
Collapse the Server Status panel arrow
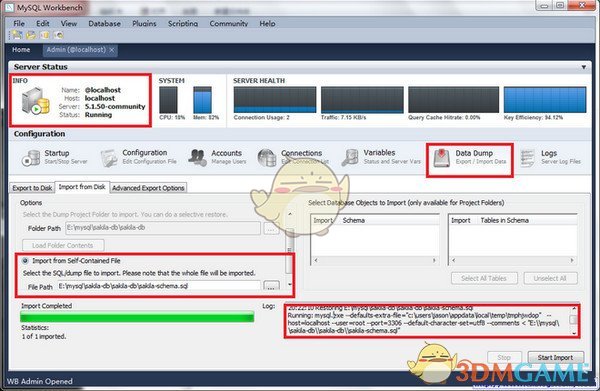coord(584,67)
